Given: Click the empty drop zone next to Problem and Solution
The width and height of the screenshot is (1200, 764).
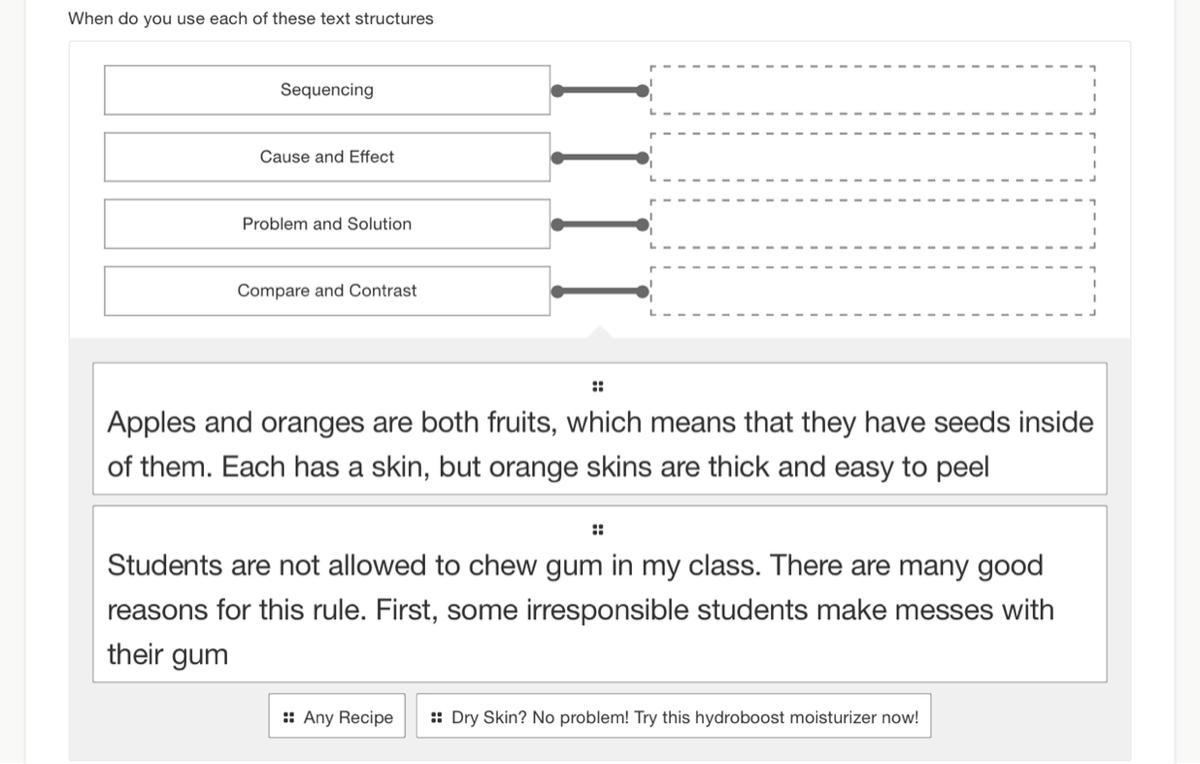Looking at the screenshot, I should pyautogui.click(x=873, y=225).
